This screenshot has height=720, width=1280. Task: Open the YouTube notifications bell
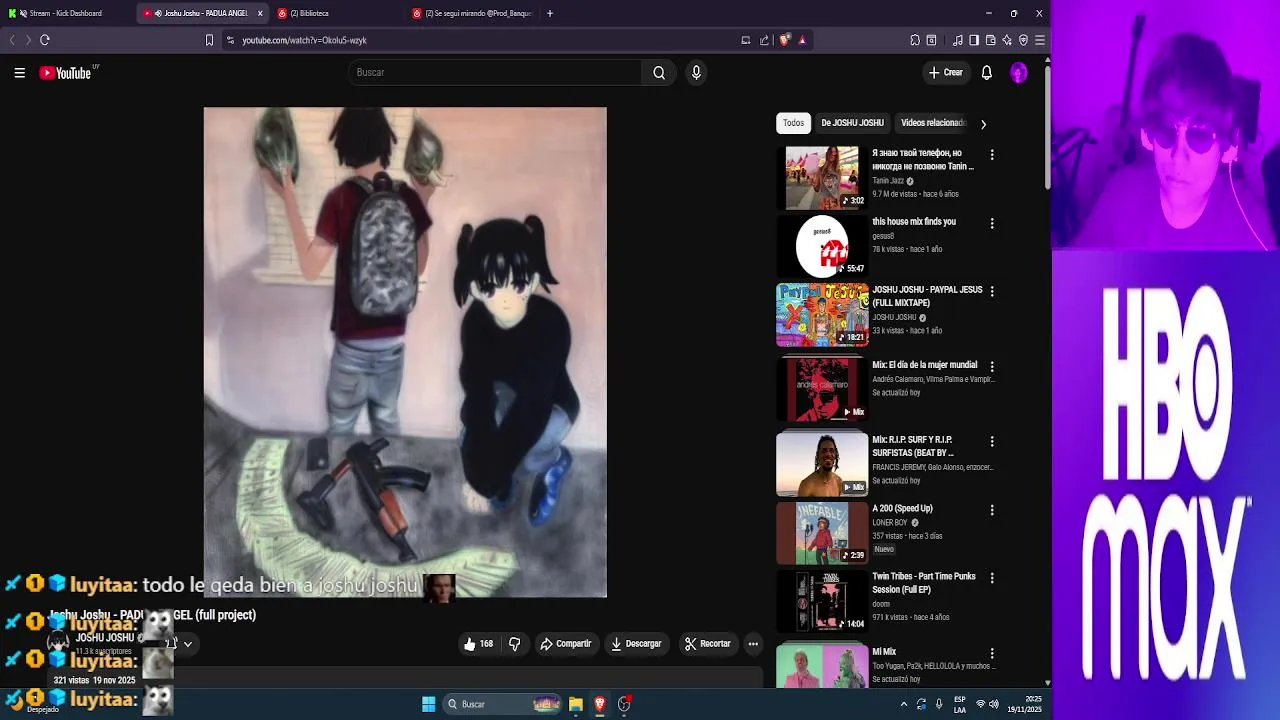(x=986, y=72)
